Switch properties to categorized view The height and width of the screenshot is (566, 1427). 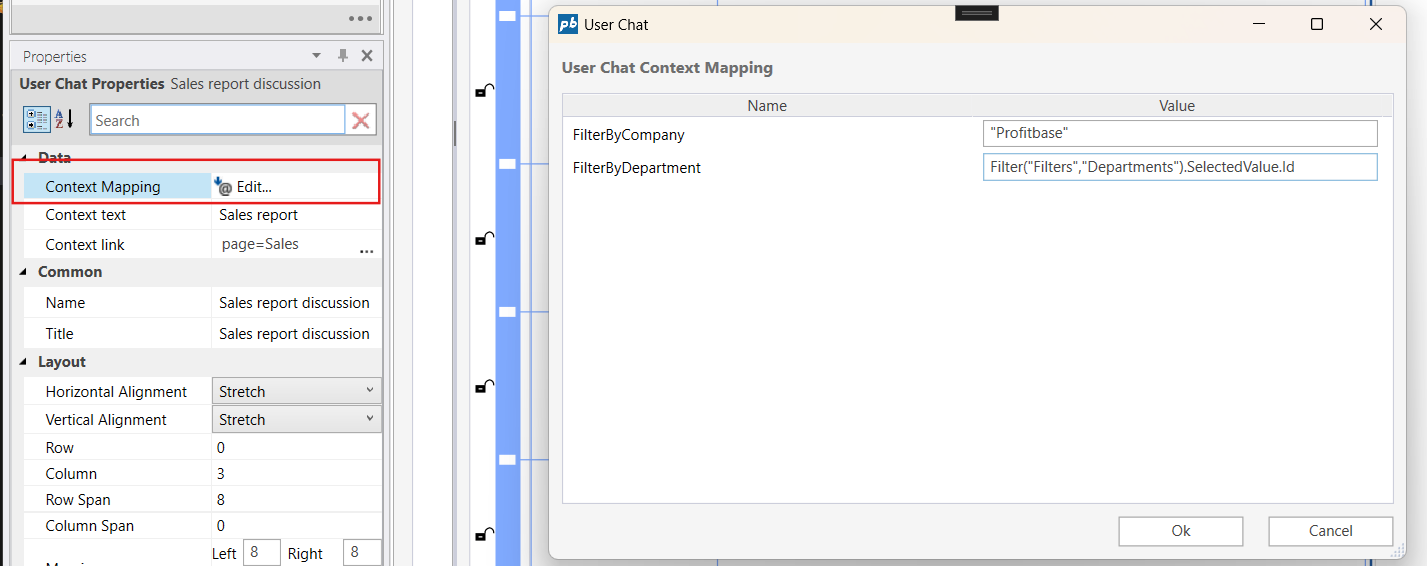click(37, 120)
